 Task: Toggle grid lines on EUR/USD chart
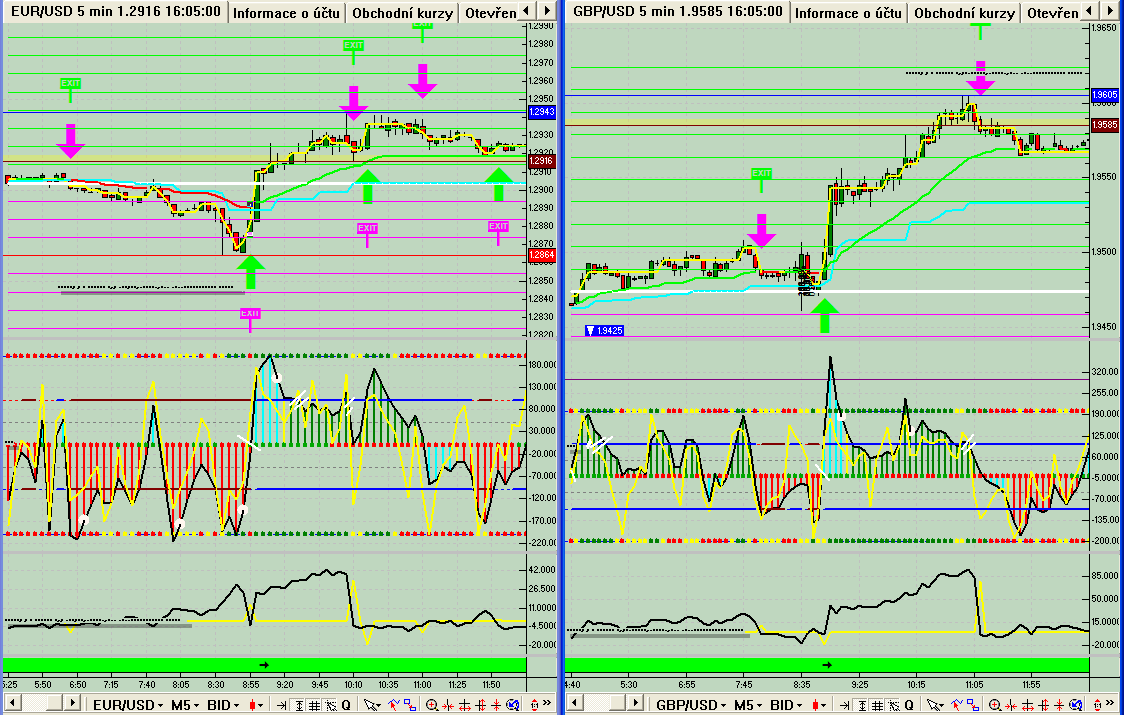click(314, 705)
